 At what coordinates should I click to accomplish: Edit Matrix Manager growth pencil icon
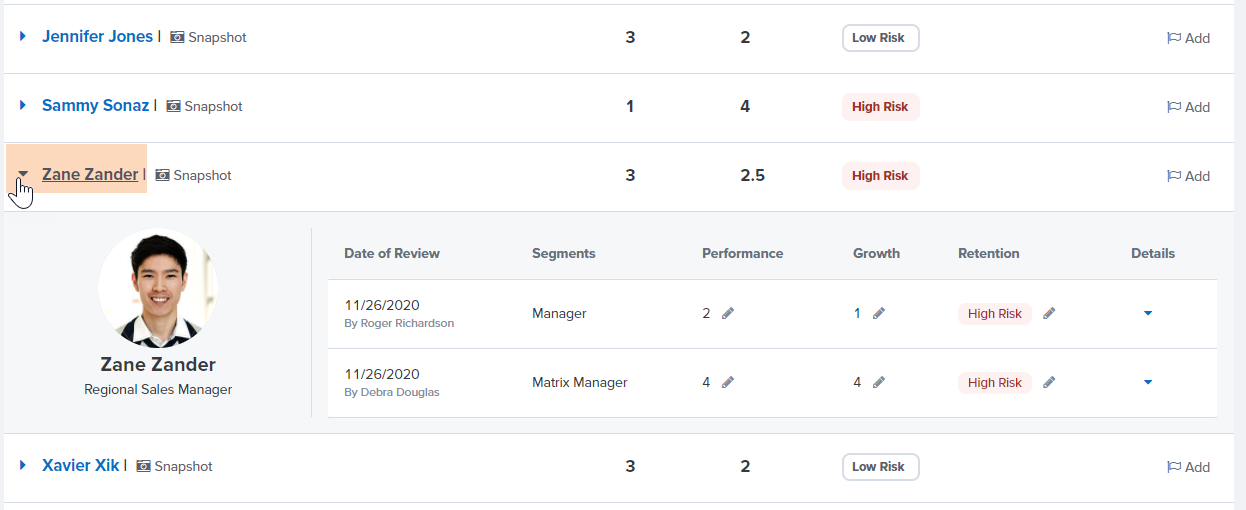point(878,383)
